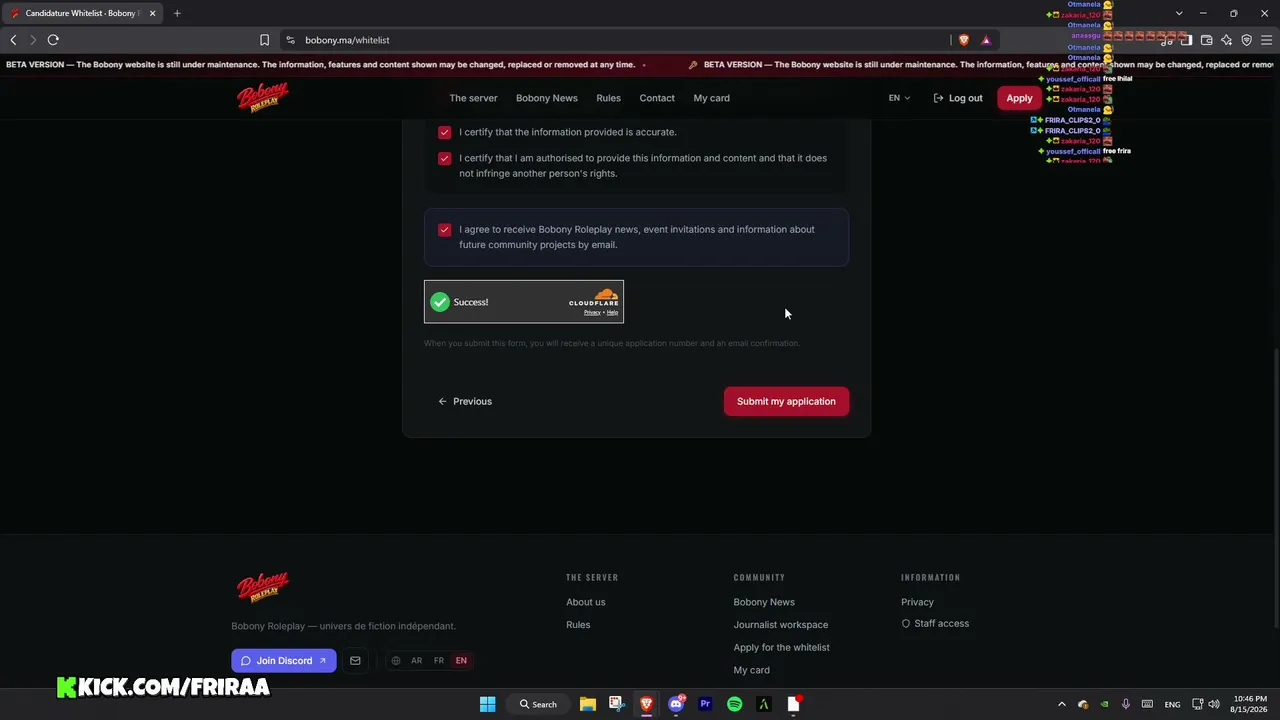The image size is (1280, 720).
Task: Untick the receive news by email checkbox
Action: tap(445, 230)
